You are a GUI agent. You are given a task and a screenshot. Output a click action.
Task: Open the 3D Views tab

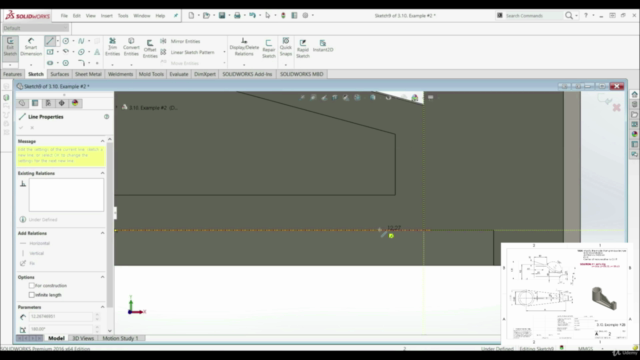click(83, 338)
